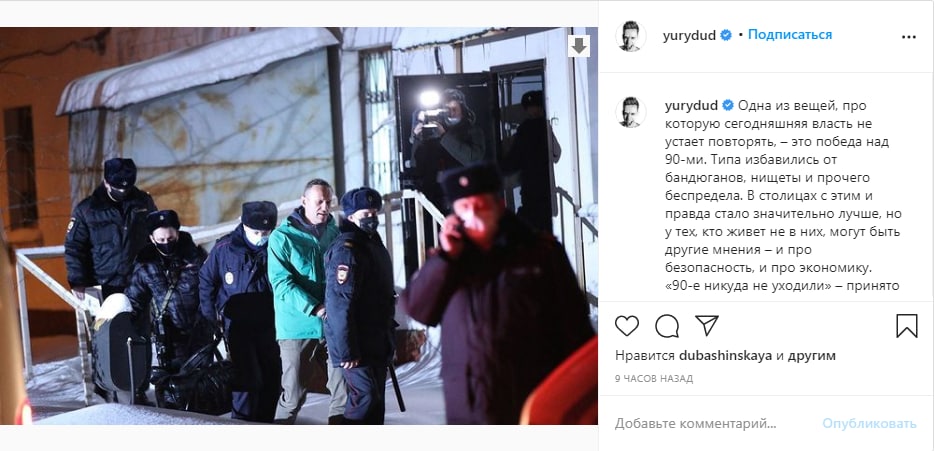Open yurydud avatar beside caption
This screenshot has width=934, height=451.
tap(630, 112)
